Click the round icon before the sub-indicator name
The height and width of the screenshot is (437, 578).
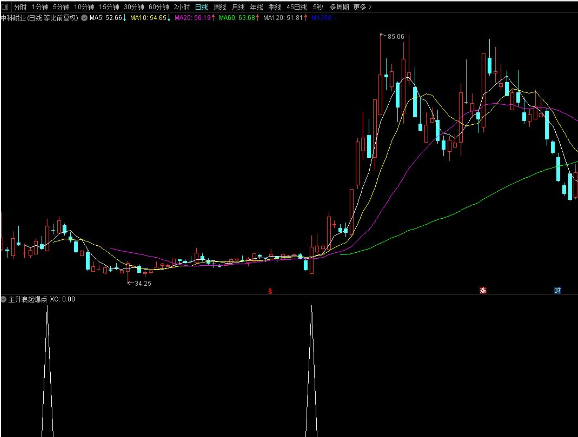coord(4,299)
